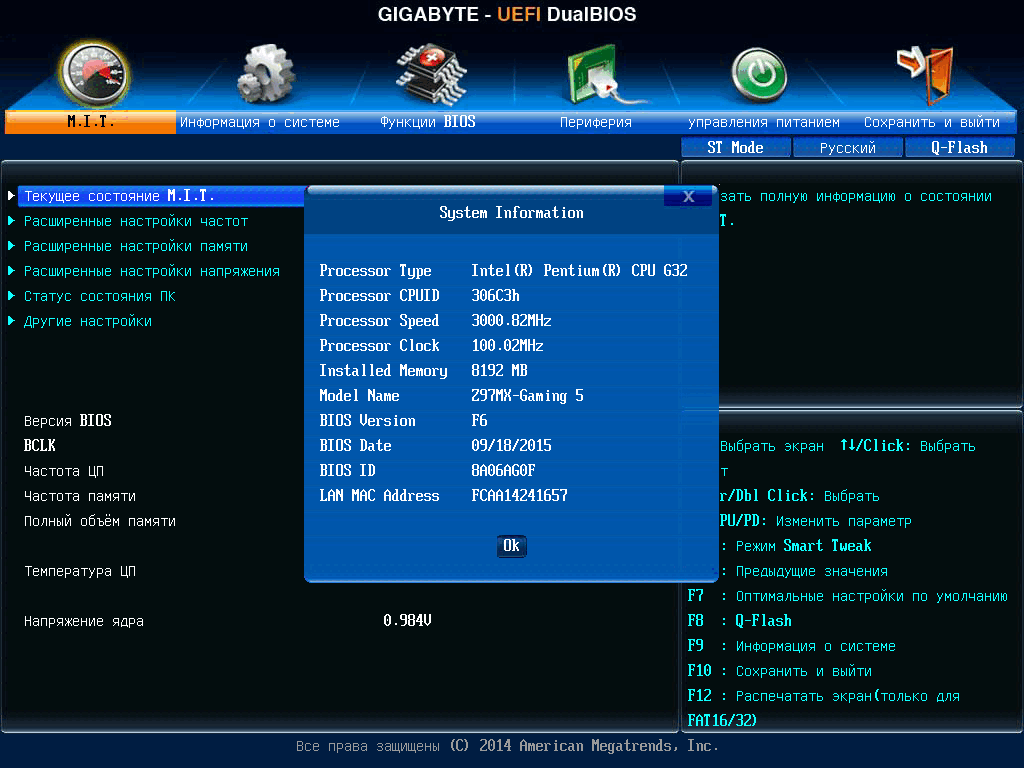Image resolution: width=1024 pixels, height=768 pixels.
Task: Open Статус состояния ПК submenu
Action: point(100,296)
